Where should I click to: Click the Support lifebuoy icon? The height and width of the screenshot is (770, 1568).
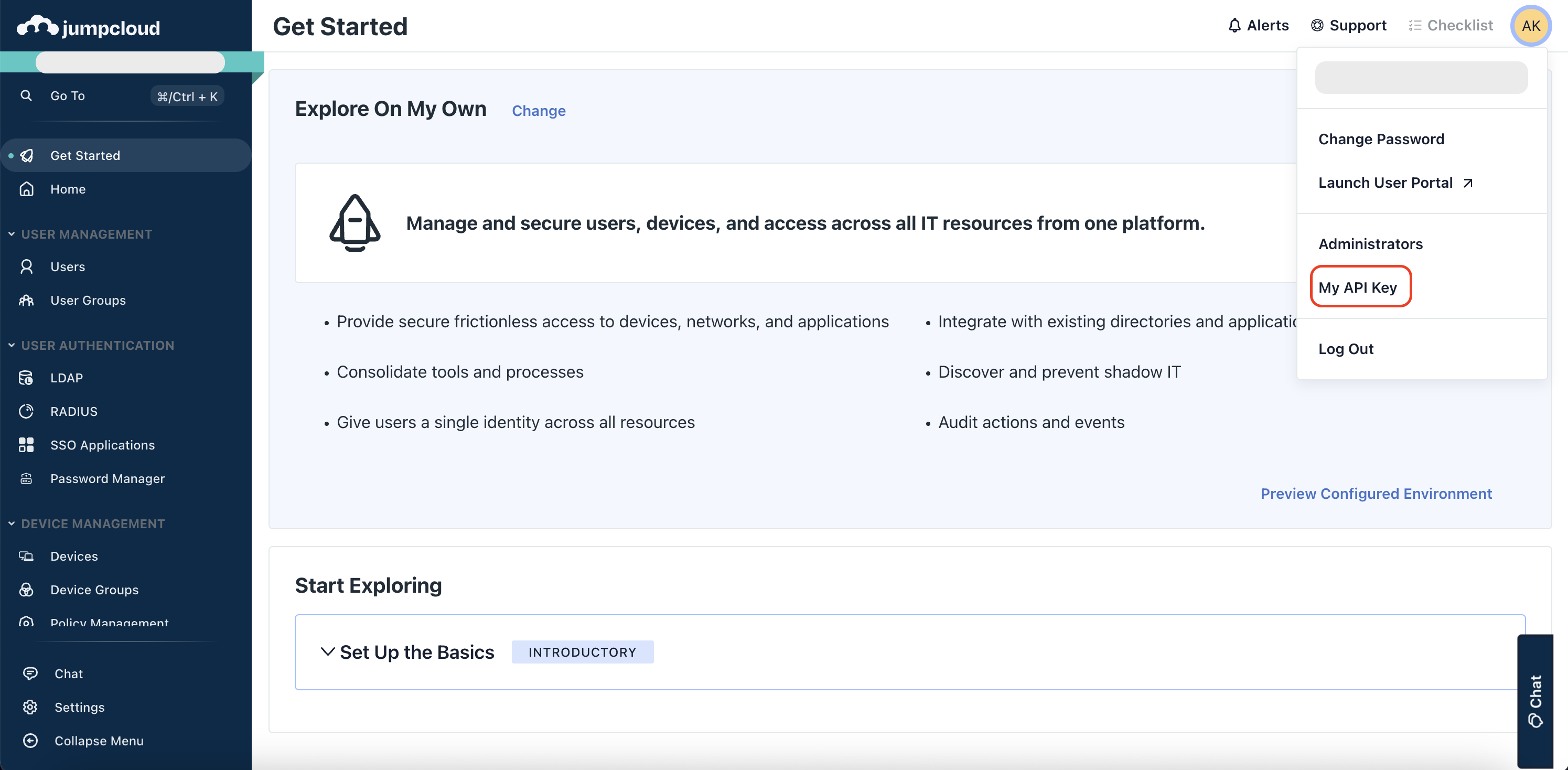(x=1317, y=25)
